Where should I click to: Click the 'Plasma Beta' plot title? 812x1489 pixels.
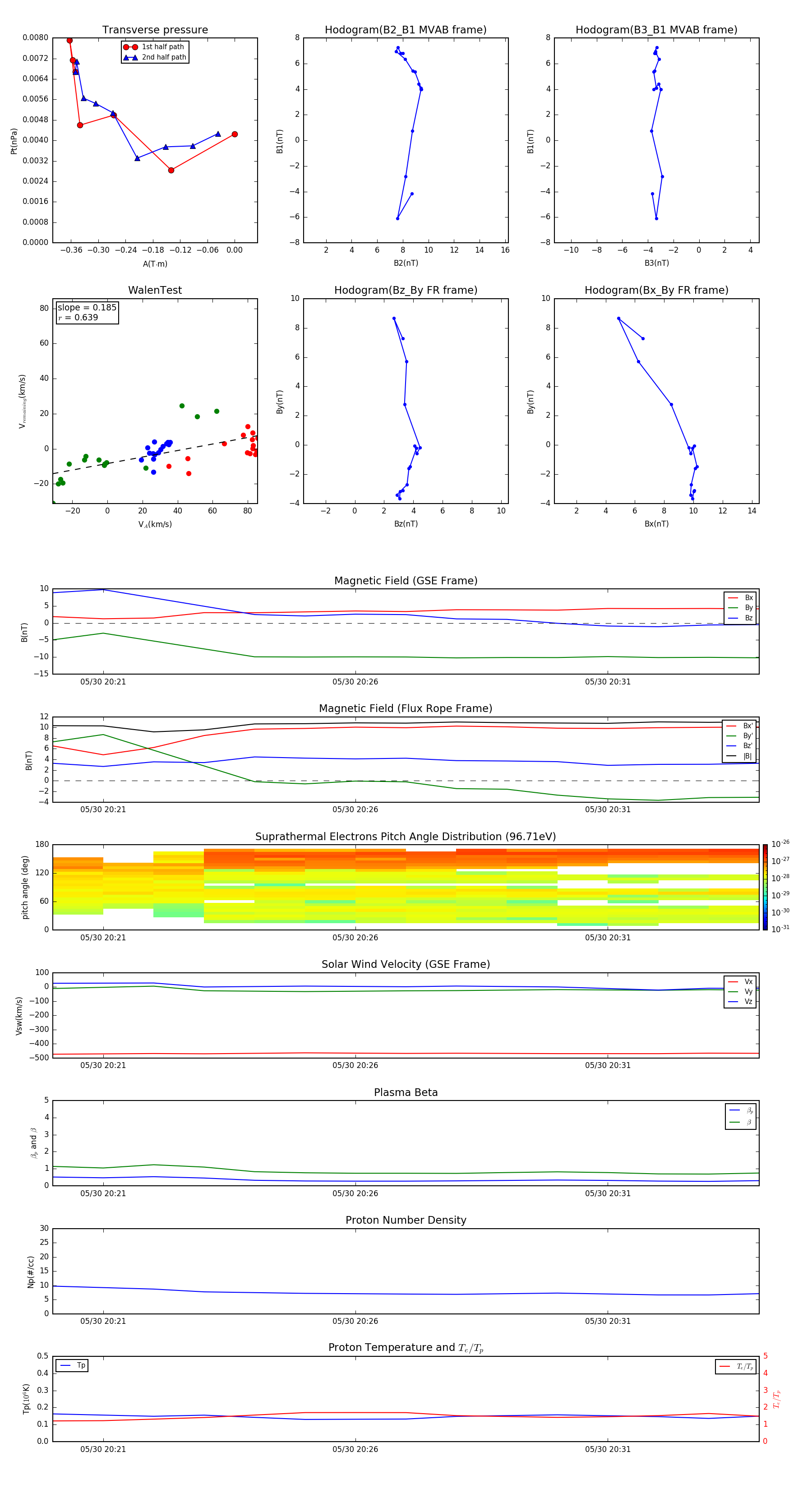(406, 1093)
